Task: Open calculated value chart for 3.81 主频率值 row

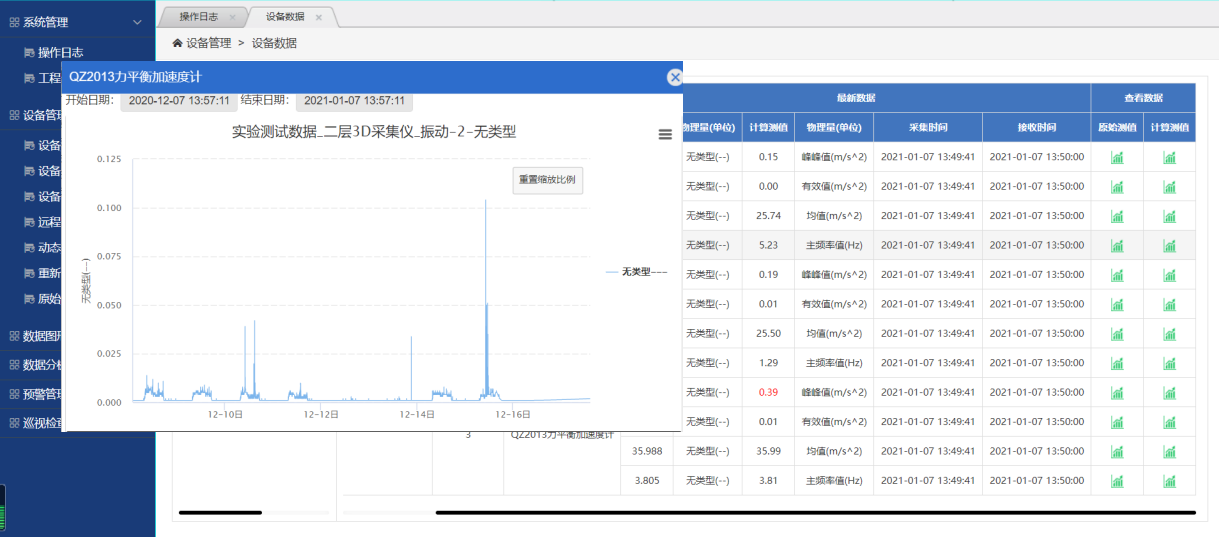Action: (x=1169, y=481)
